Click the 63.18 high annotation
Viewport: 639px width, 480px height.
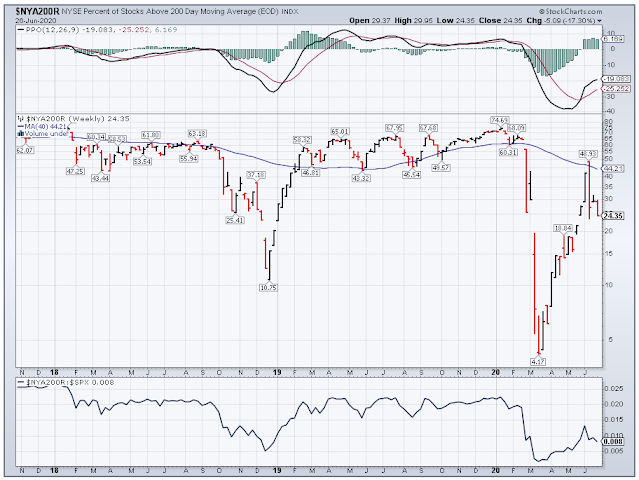coord(197,134)
